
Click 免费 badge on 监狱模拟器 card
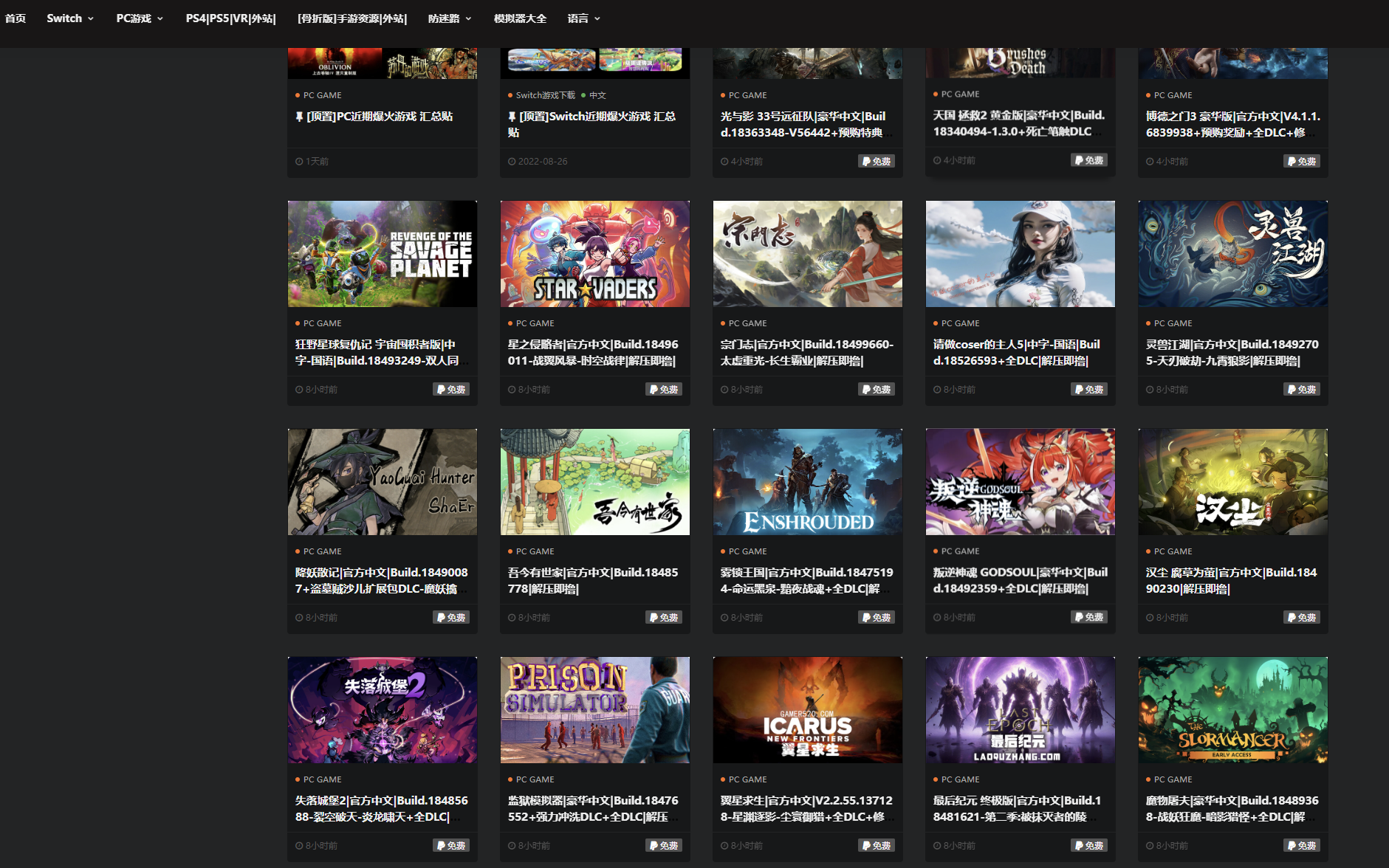[x=664, y=845]
